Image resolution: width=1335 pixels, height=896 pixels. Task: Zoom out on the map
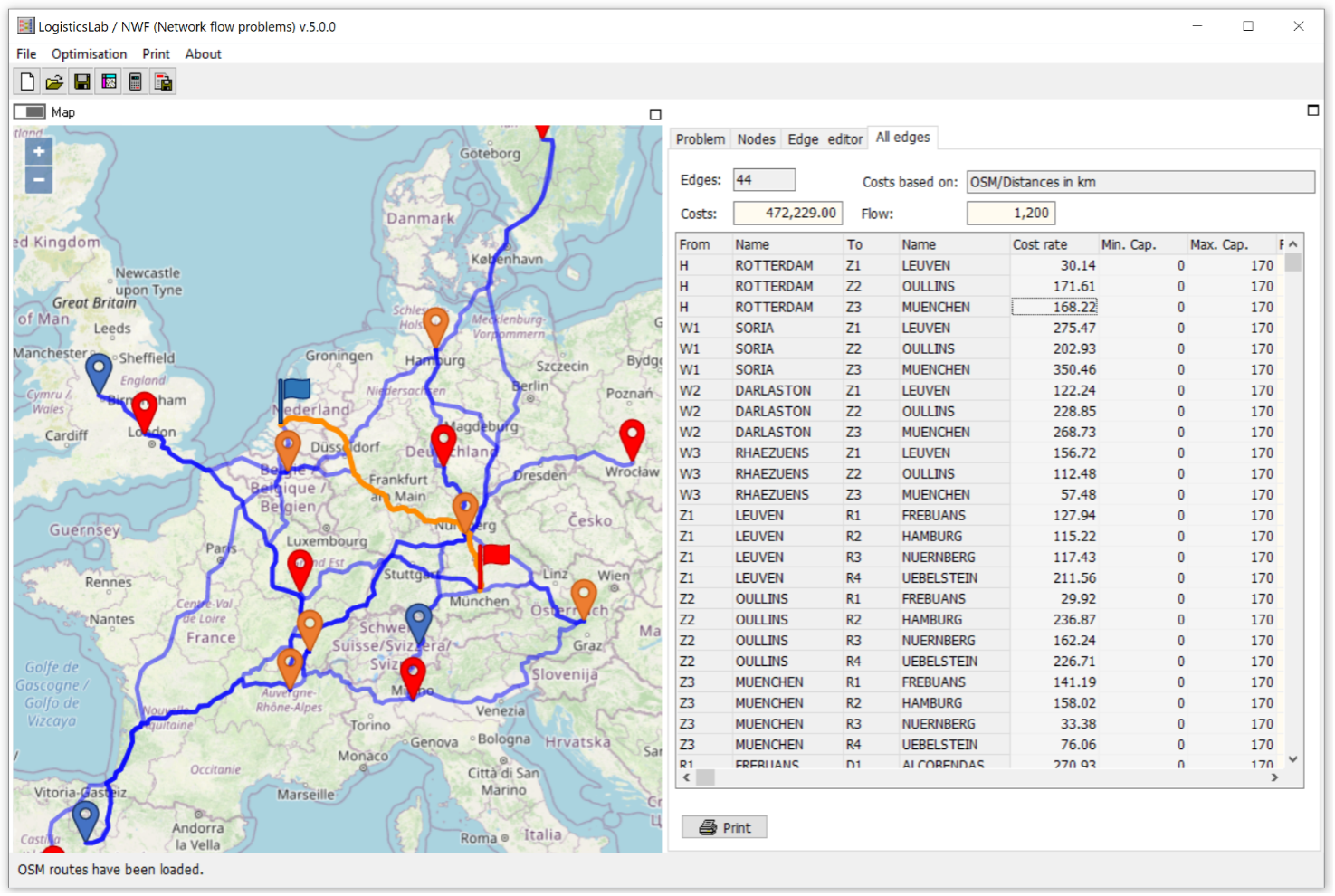39,180
